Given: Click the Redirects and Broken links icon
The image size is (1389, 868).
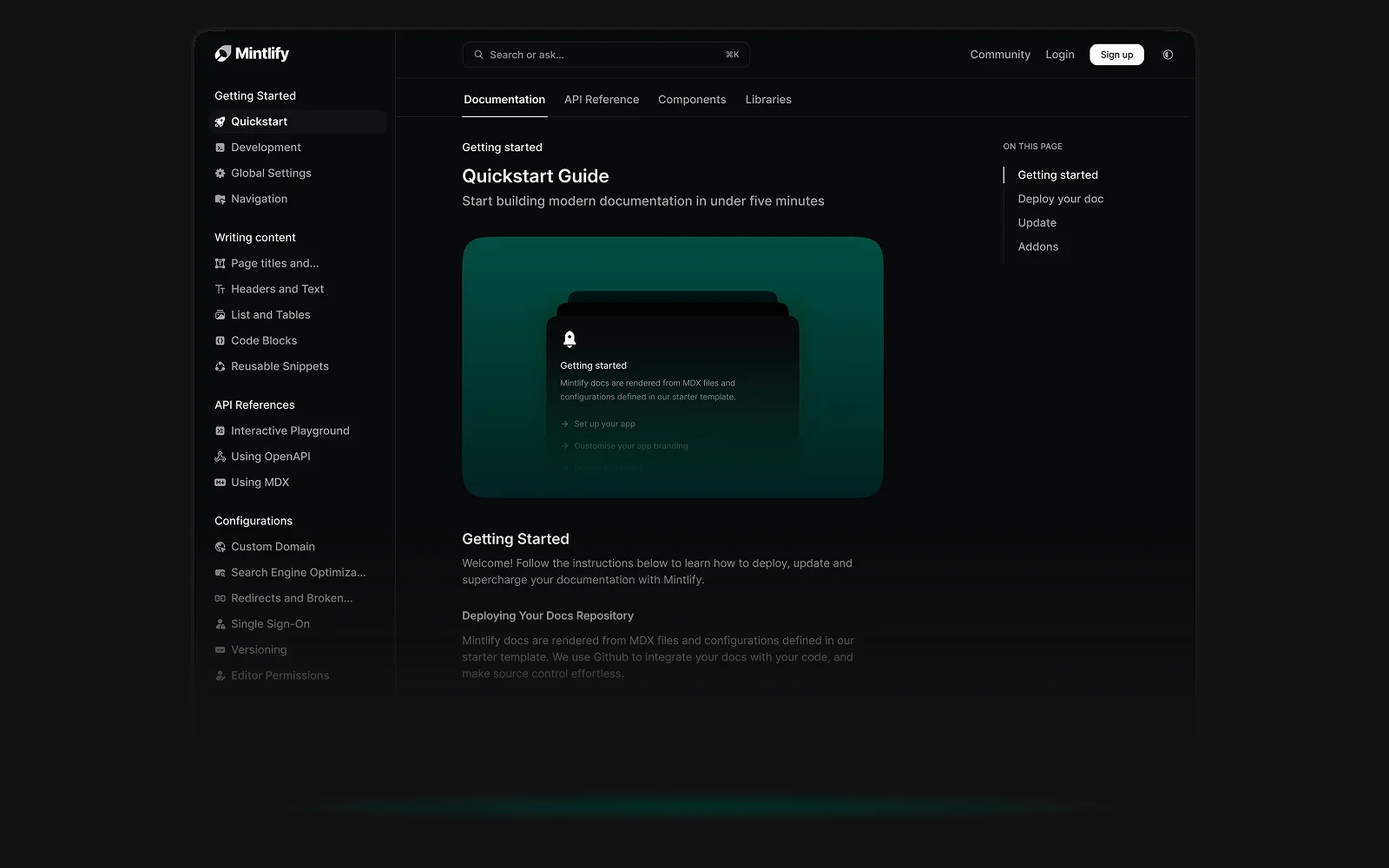Looking at the screenshot, I should click(x=220, y=598).
